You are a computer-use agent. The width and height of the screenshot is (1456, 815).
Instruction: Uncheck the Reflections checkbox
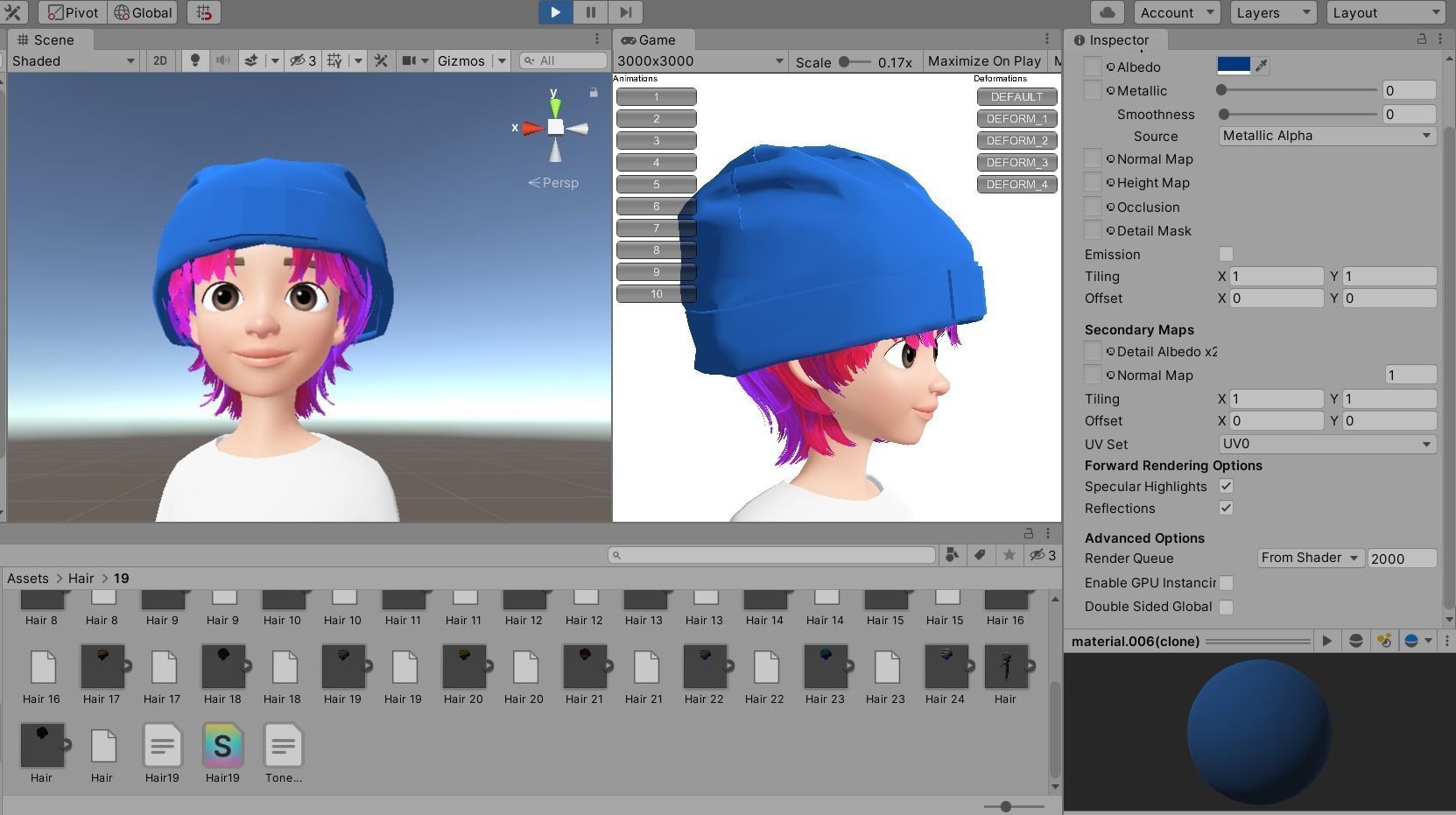pos(1226,508)
